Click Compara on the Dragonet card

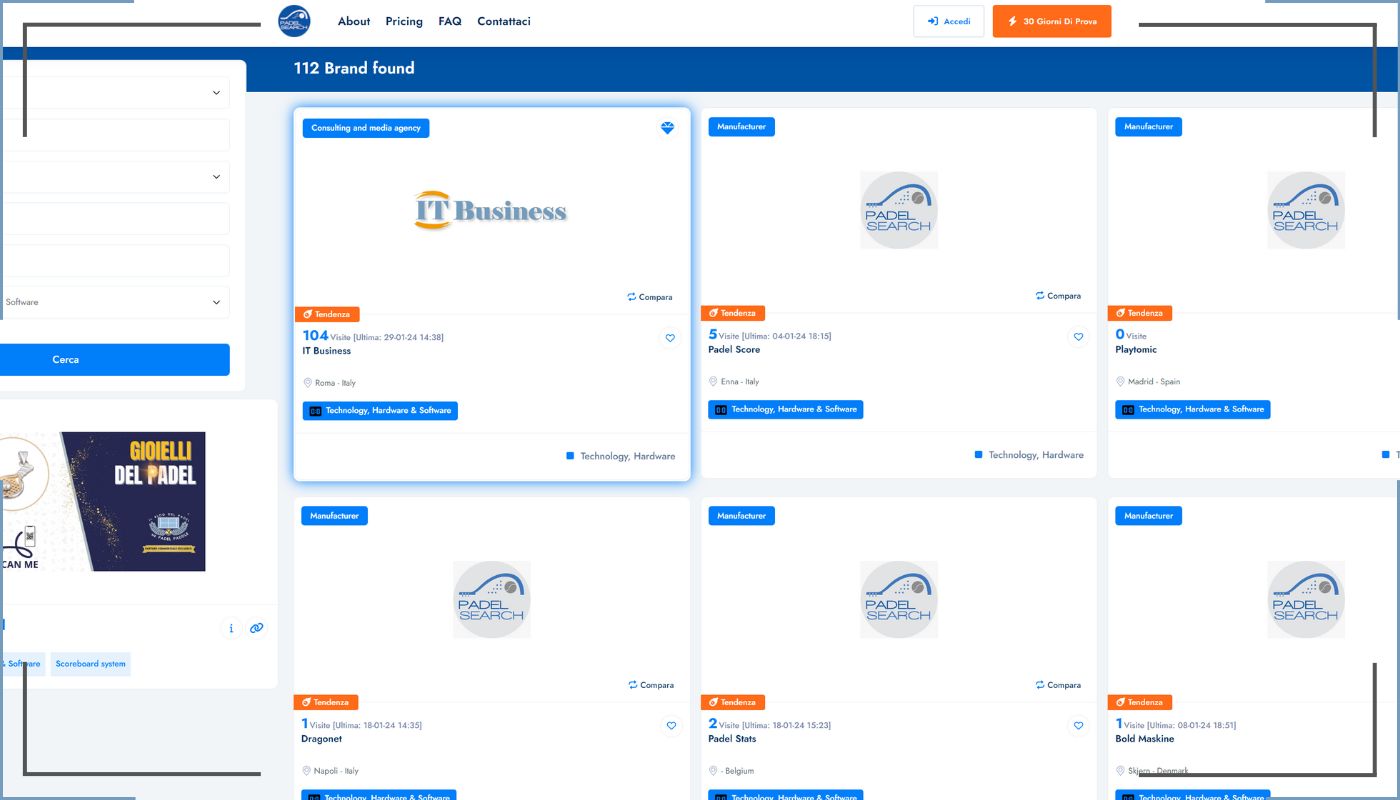click(x=651, y=685)
